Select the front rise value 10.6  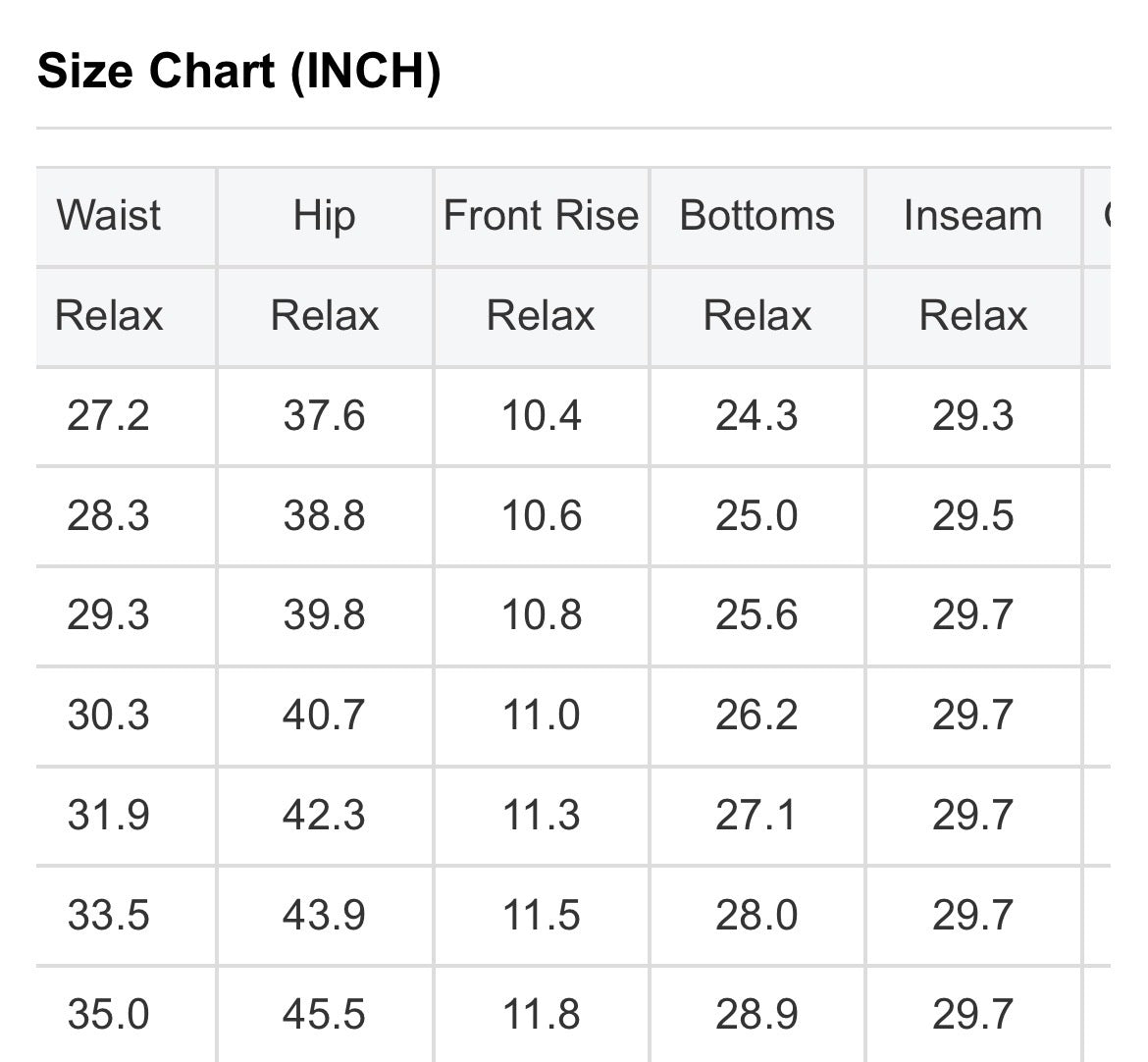point(541,516)
